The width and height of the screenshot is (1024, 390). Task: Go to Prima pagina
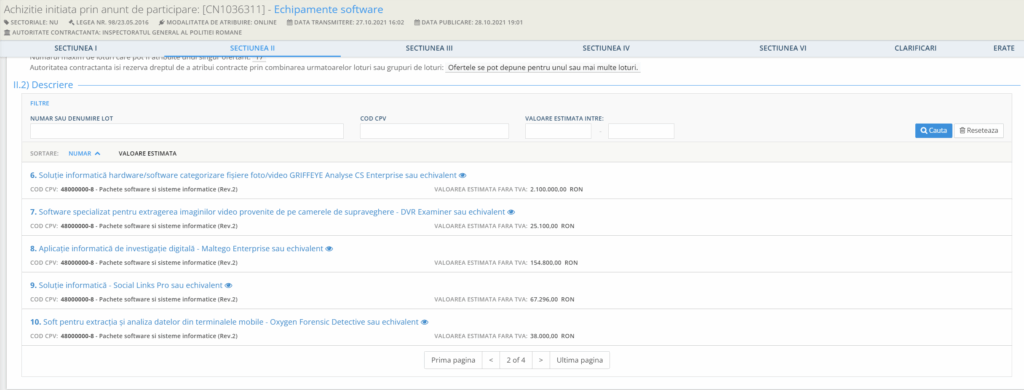click(x=453, y=360)
